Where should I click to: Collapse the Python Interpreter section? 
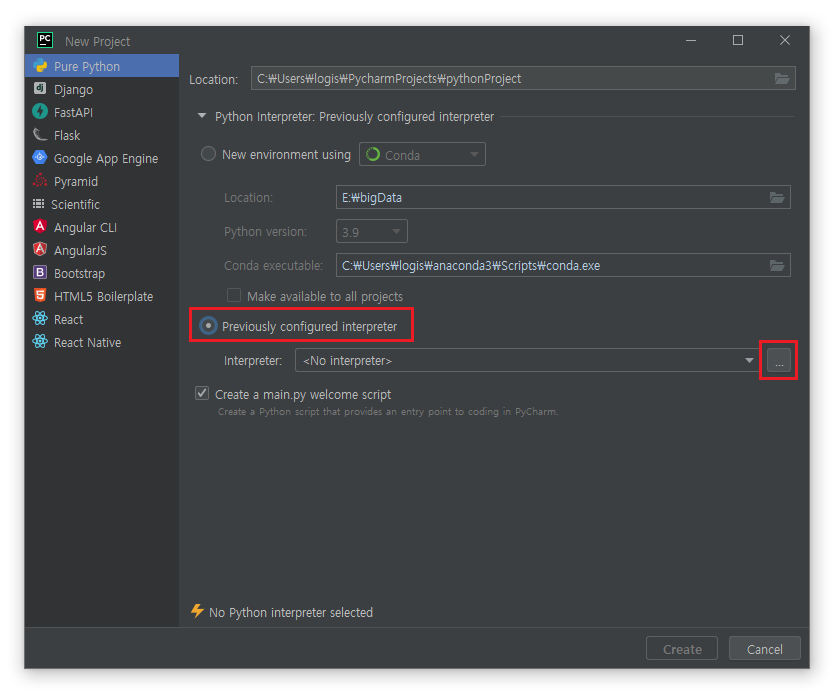coord(202,116)
